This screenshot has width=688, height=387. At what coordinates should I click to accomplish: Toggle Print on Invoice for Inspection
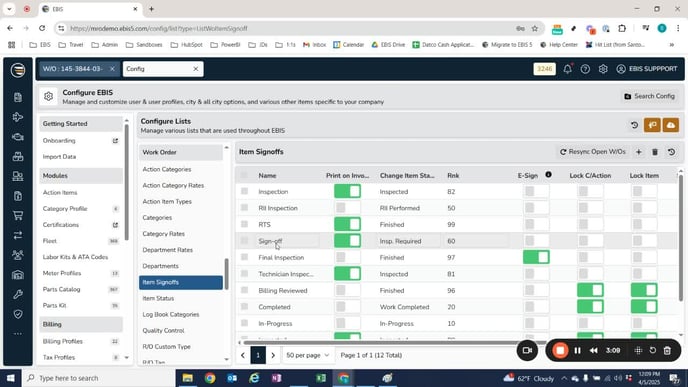tap(347, 191)
